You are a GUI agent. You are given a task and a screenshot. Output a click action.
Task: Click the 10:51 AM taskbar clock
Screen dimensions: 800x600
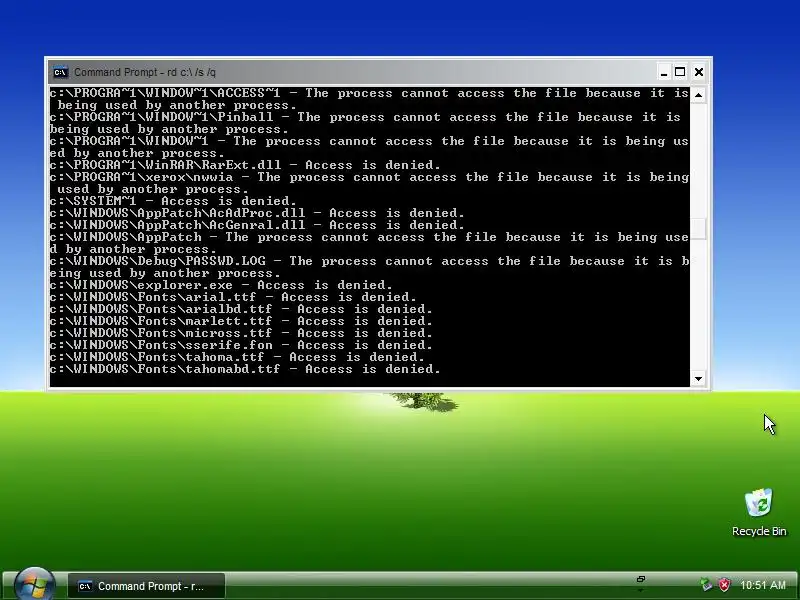pos(763,585)
